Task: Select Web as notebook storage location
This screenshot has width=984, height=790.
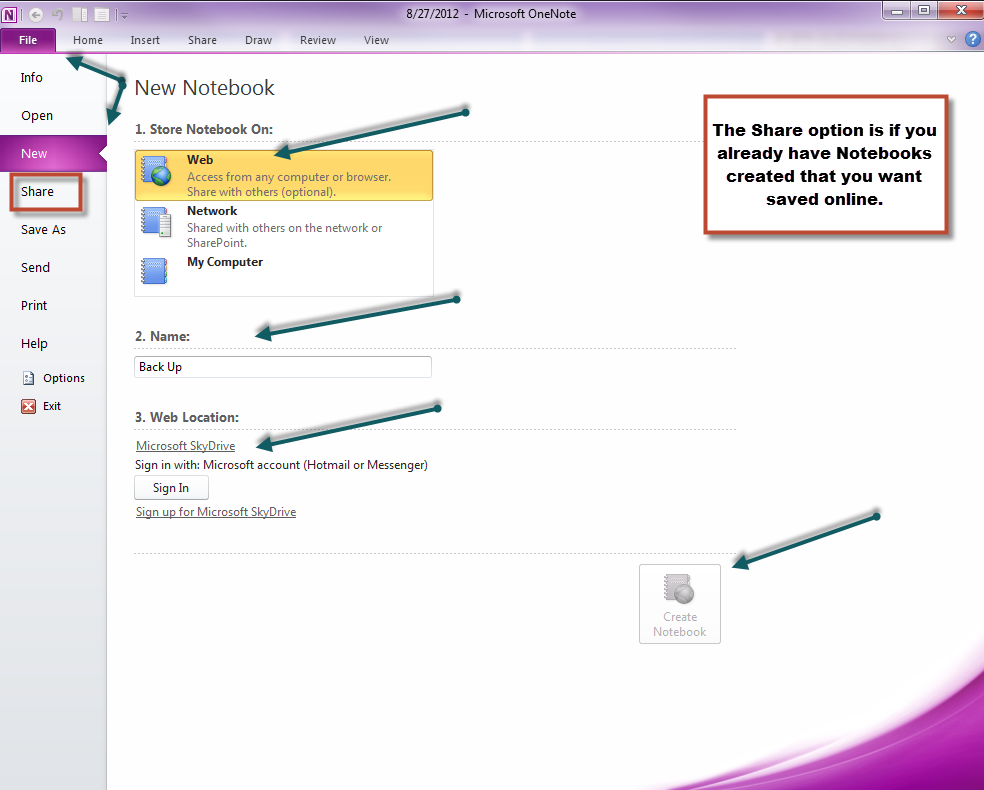Action: coord(284,175)
